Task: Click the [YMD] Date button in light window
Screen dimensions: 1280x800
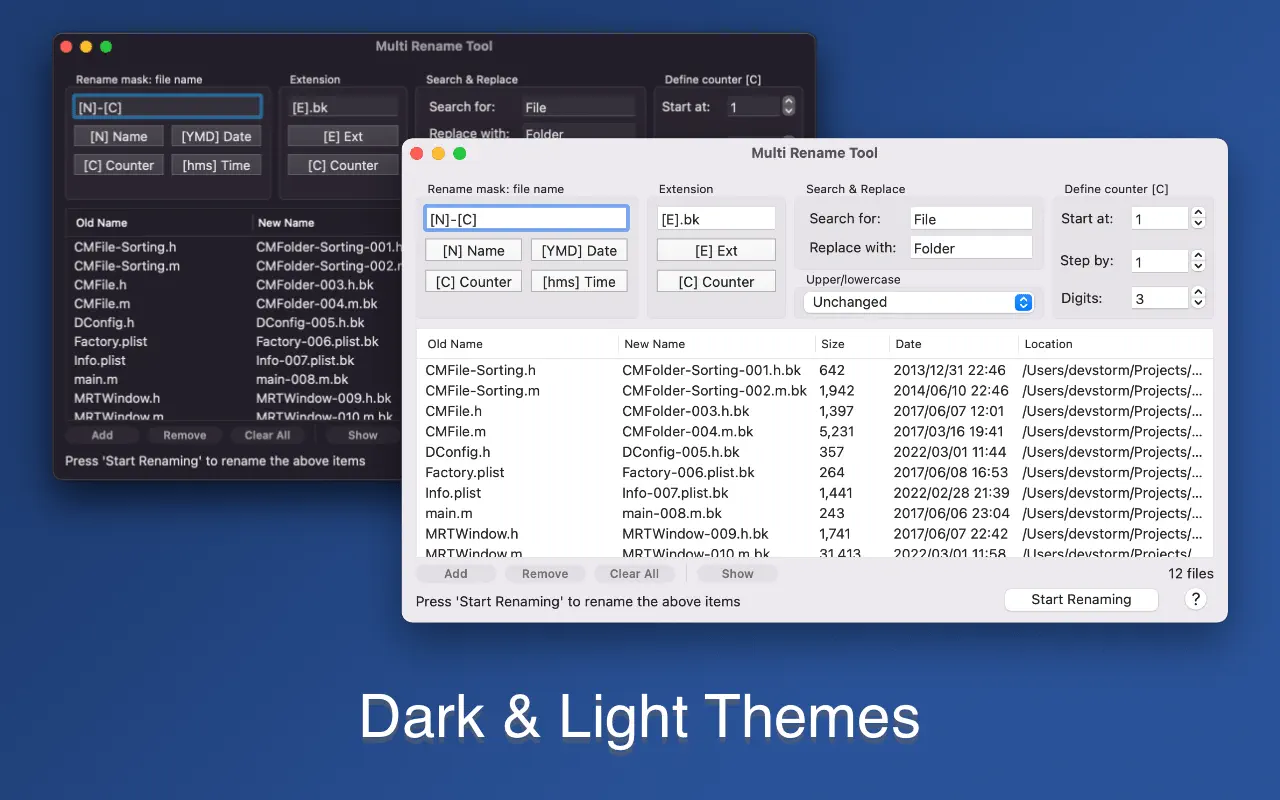Action: [x=579, y=251]
